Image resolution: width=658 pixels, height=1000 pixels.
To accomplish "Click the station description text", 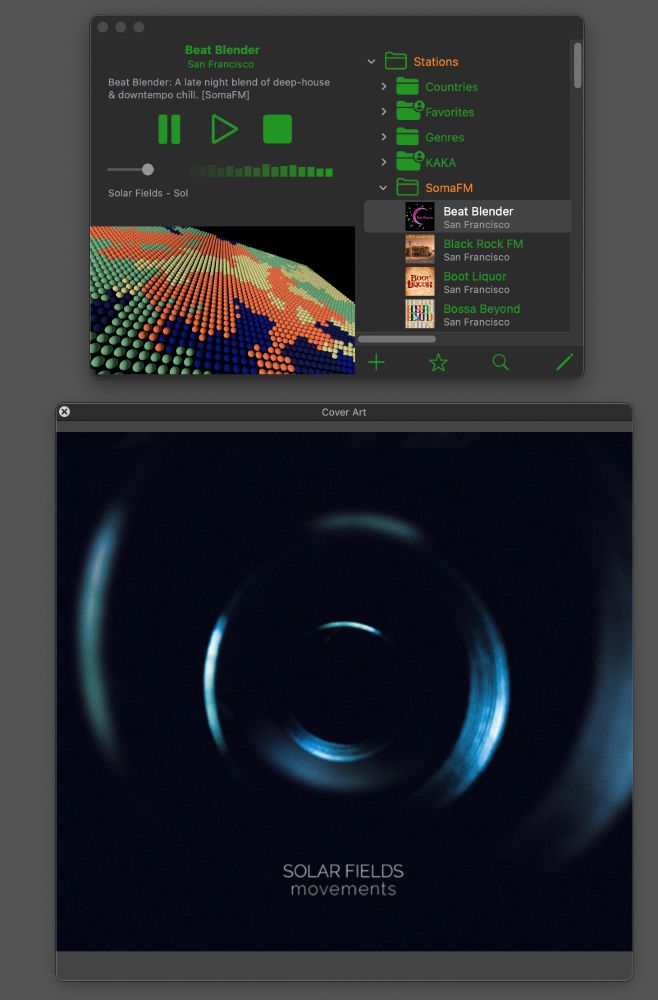I will tap(219, 89).
